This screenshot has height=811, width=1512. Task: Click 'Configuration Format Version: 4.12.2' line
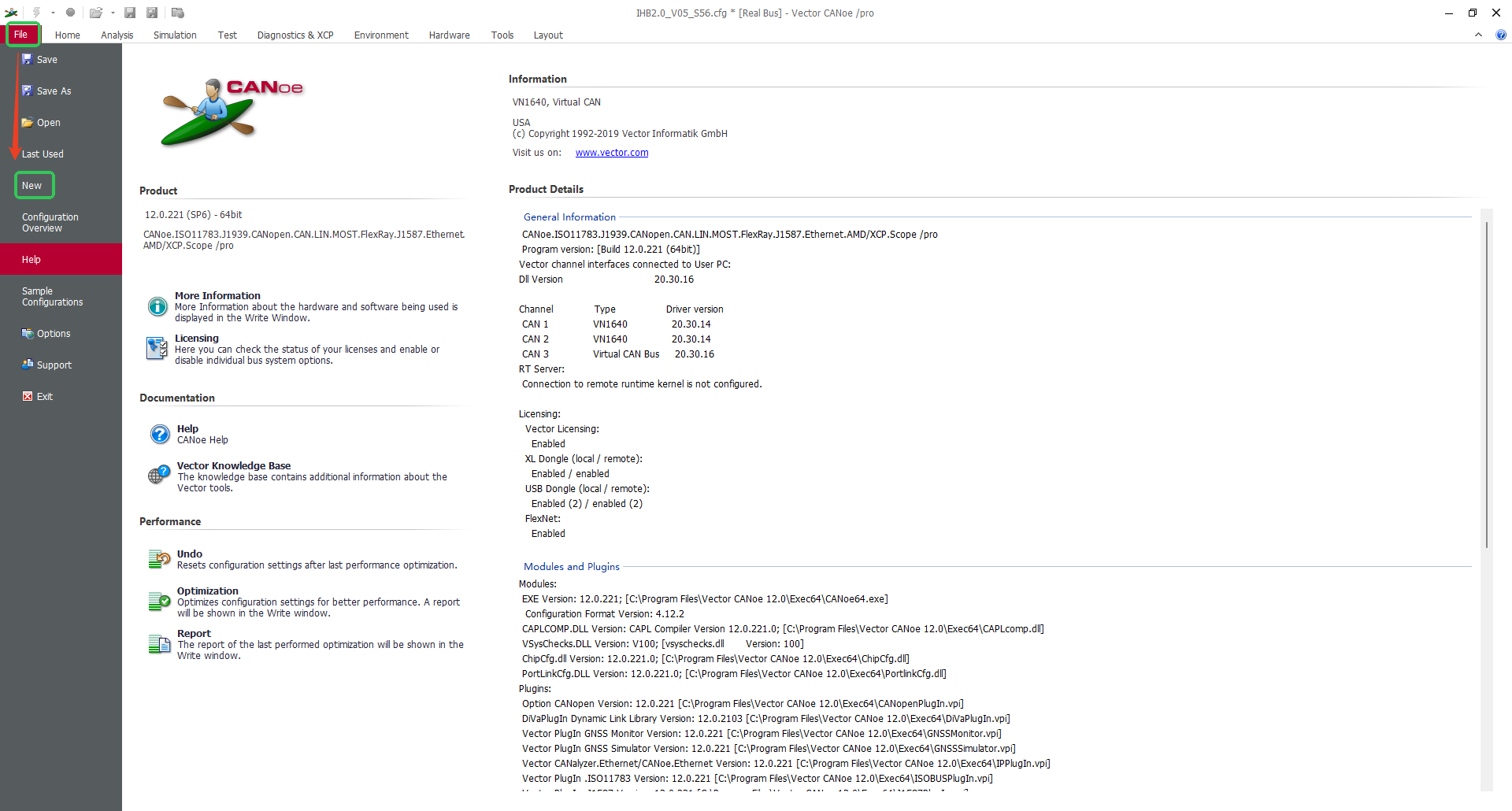(x=605, y=614)
